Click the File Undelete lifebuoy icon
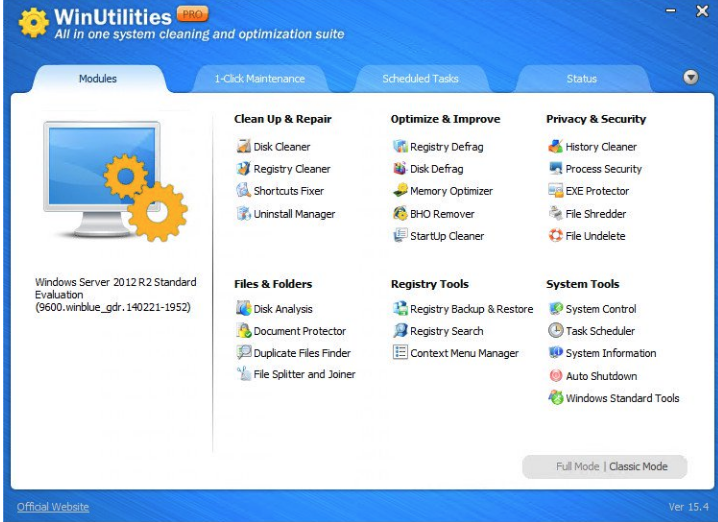The height and width of the screenshot is (522, 718). pyautogui.click(x=555, y=235)
